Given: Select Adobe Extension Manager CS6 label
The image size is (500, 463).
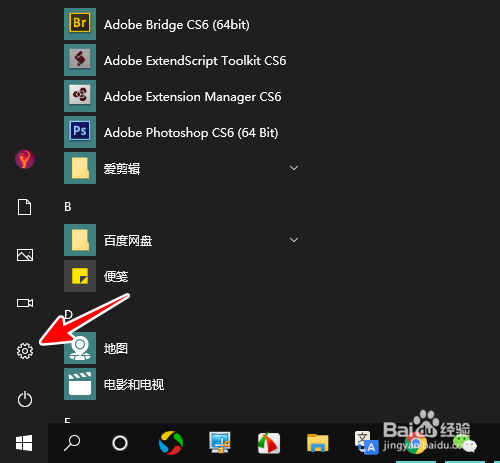Looking at the screenshot, I should click(x=193, y=97).
